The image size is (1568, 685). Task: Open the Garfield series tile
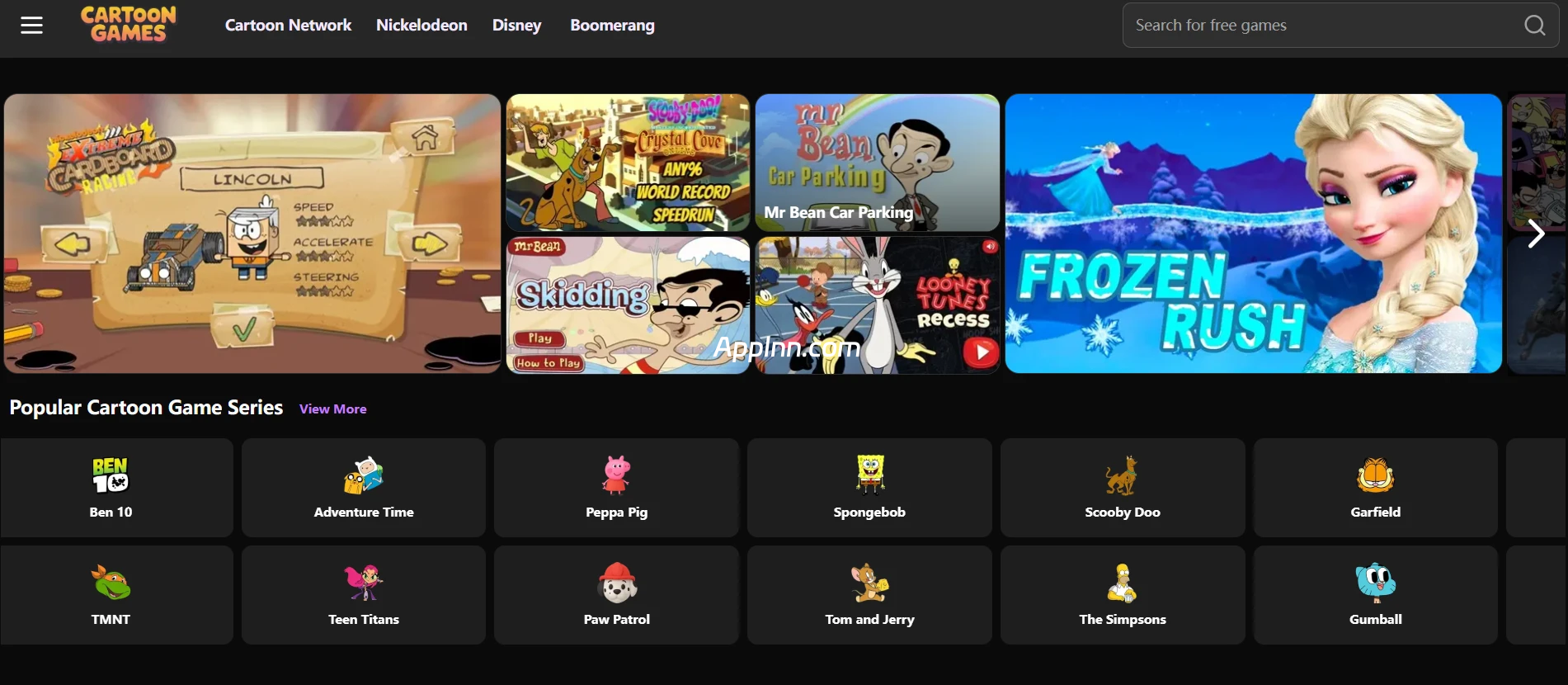[1376, 488]
